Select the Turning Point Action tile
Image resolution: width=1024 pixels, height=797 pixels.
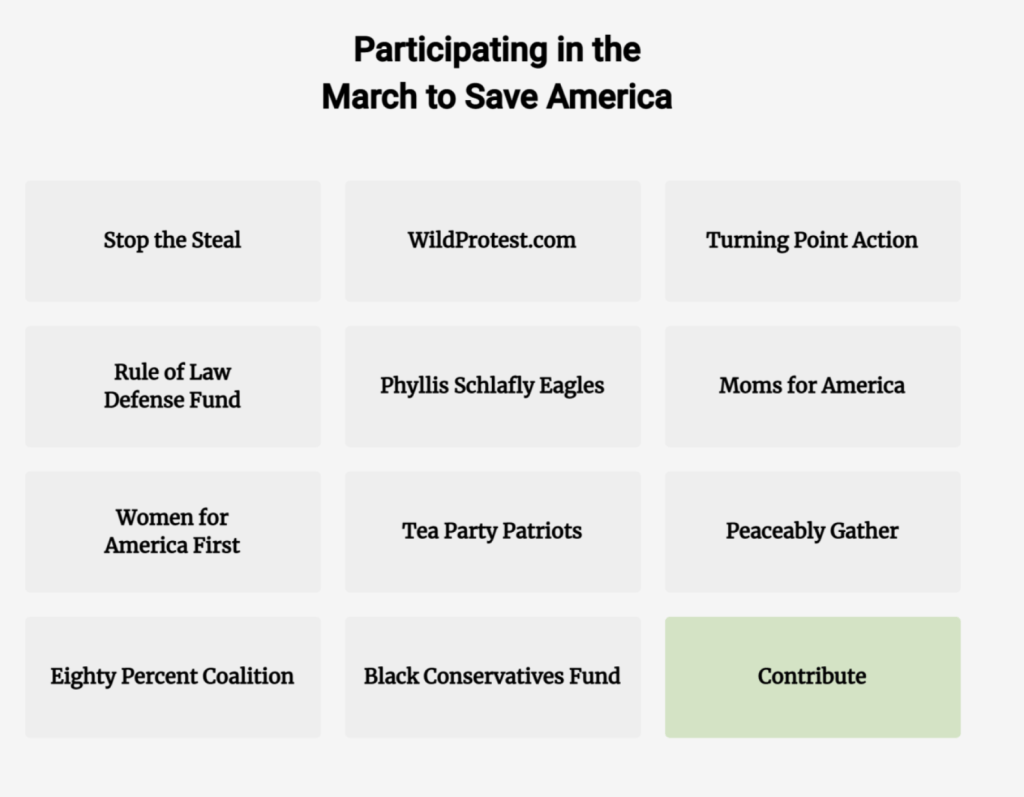tap(812, 241)
